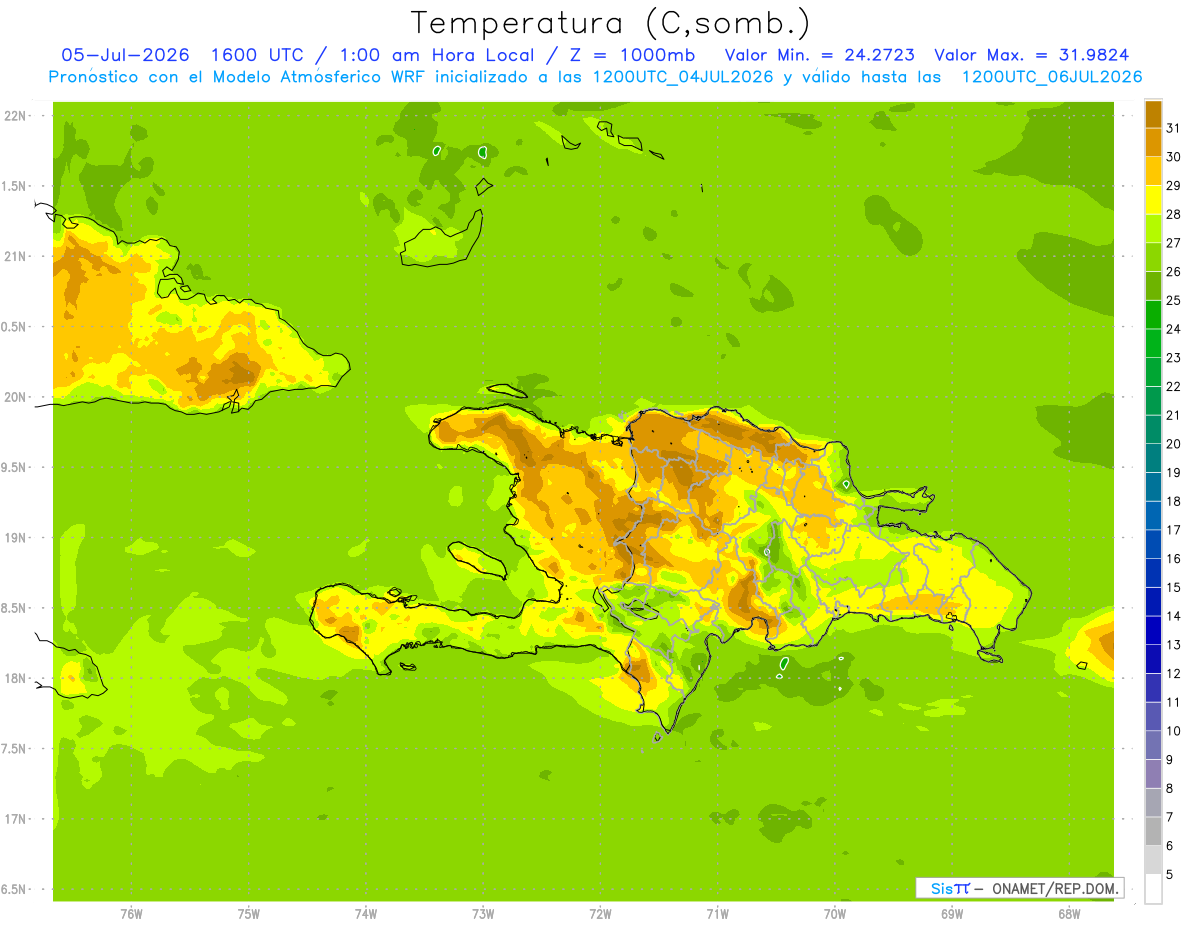
Task: Pick legend swatch between 11 and 12
Action: click(1154, 688)
